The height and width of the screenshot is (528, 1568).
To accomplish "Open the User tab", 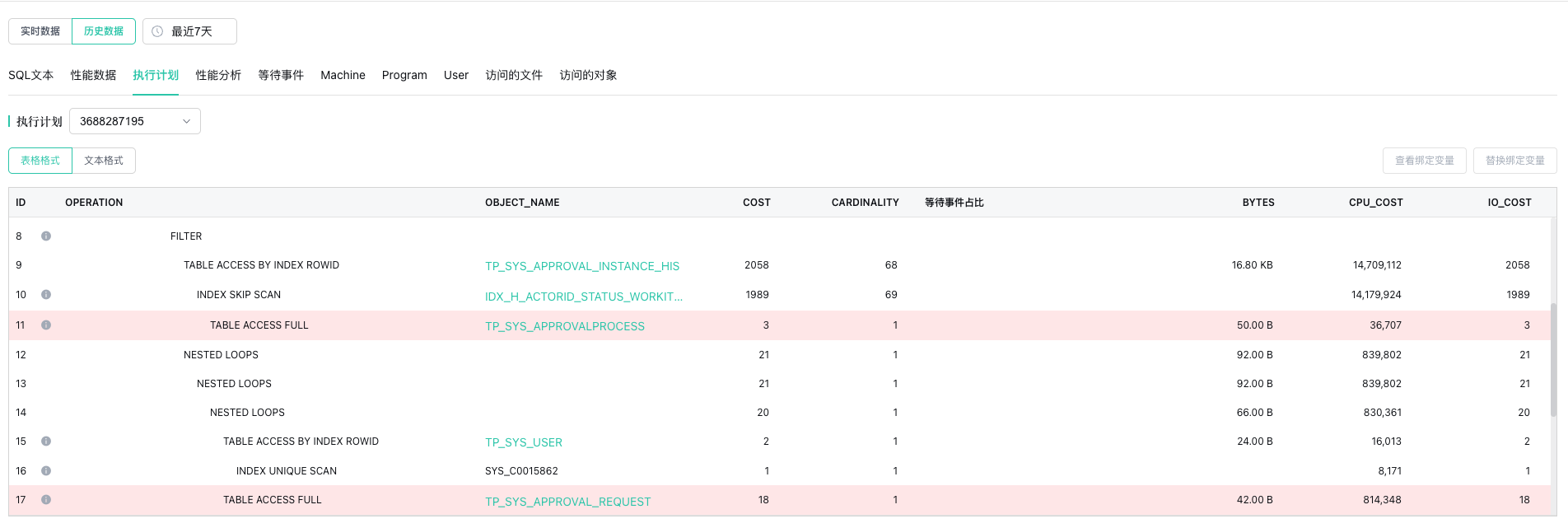I will [x=456, y=75].
